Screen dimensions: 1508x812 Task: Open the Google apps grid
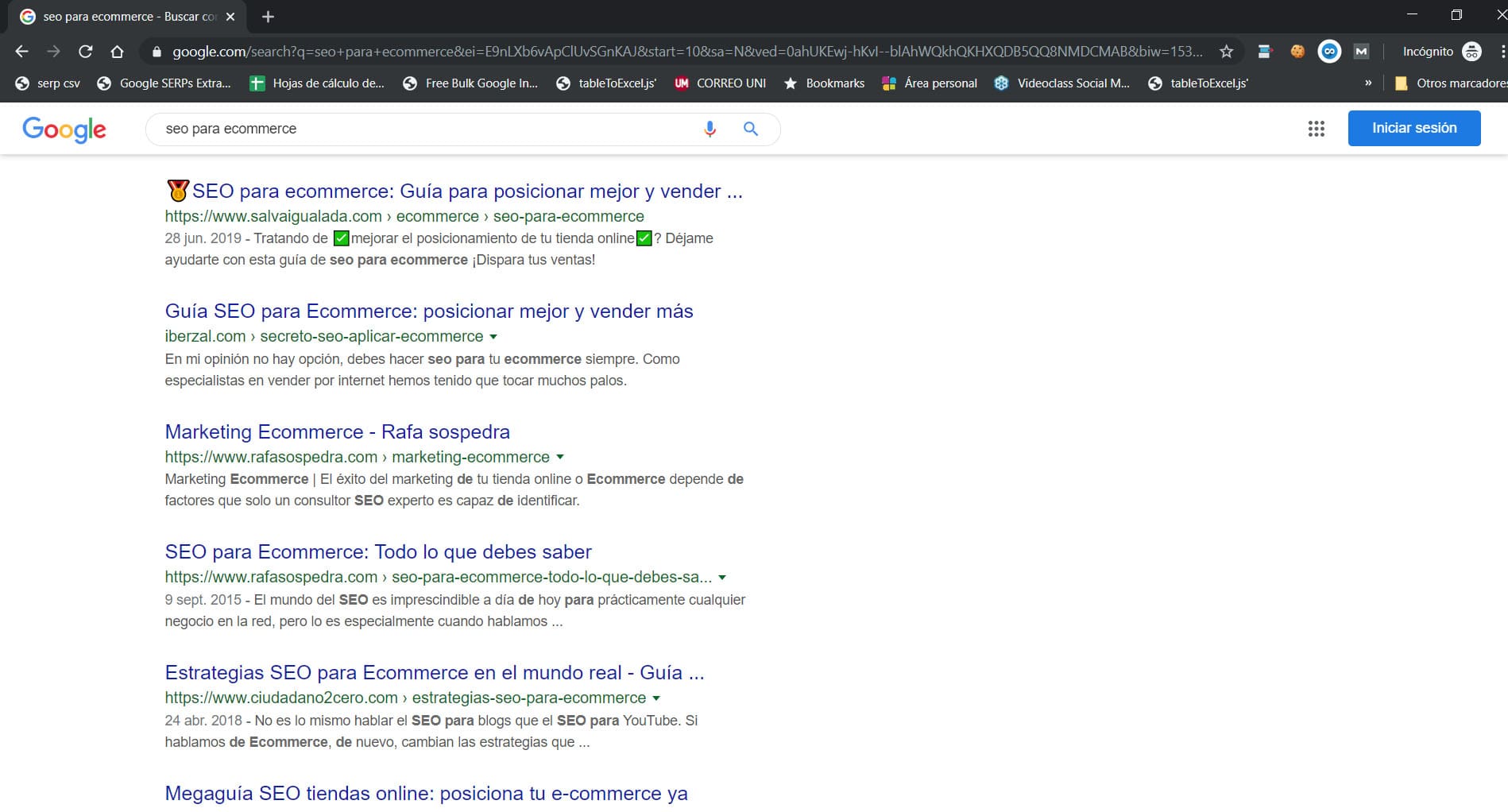click(x=1317, y=129)
